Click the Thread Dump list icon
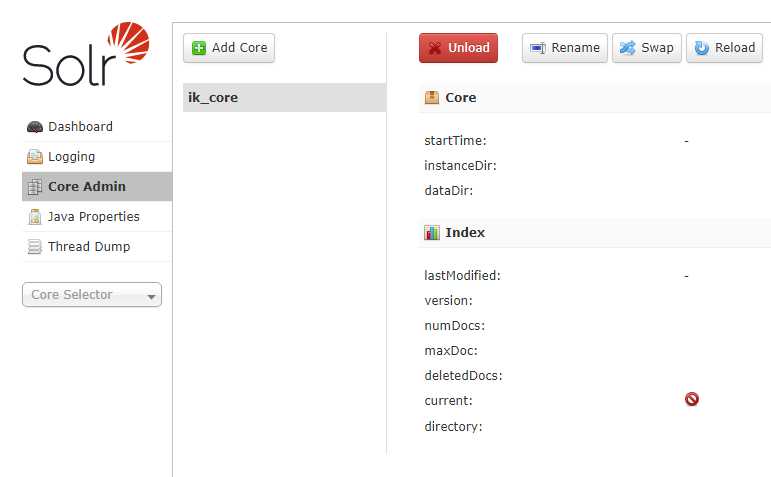This screenshot has width=771, height=477. [x=34, y=247]
